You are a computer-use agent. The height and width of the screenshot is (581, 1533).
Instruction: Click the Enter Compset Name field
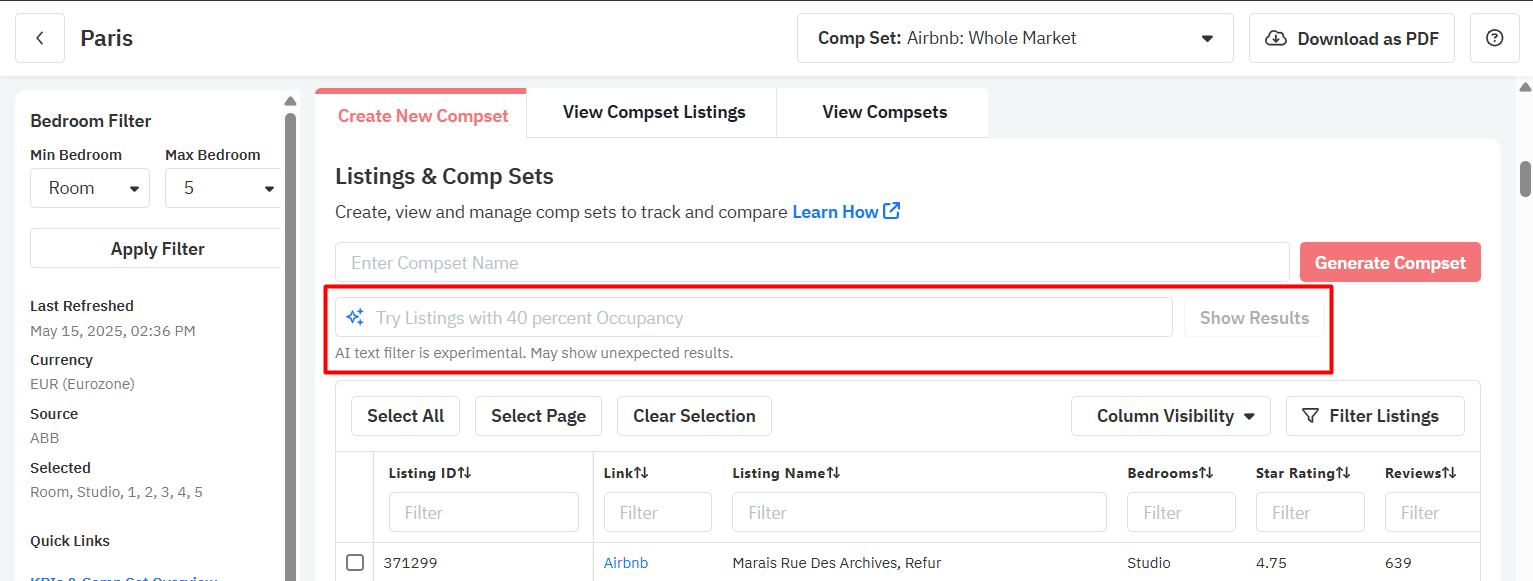tap(812, 262)
